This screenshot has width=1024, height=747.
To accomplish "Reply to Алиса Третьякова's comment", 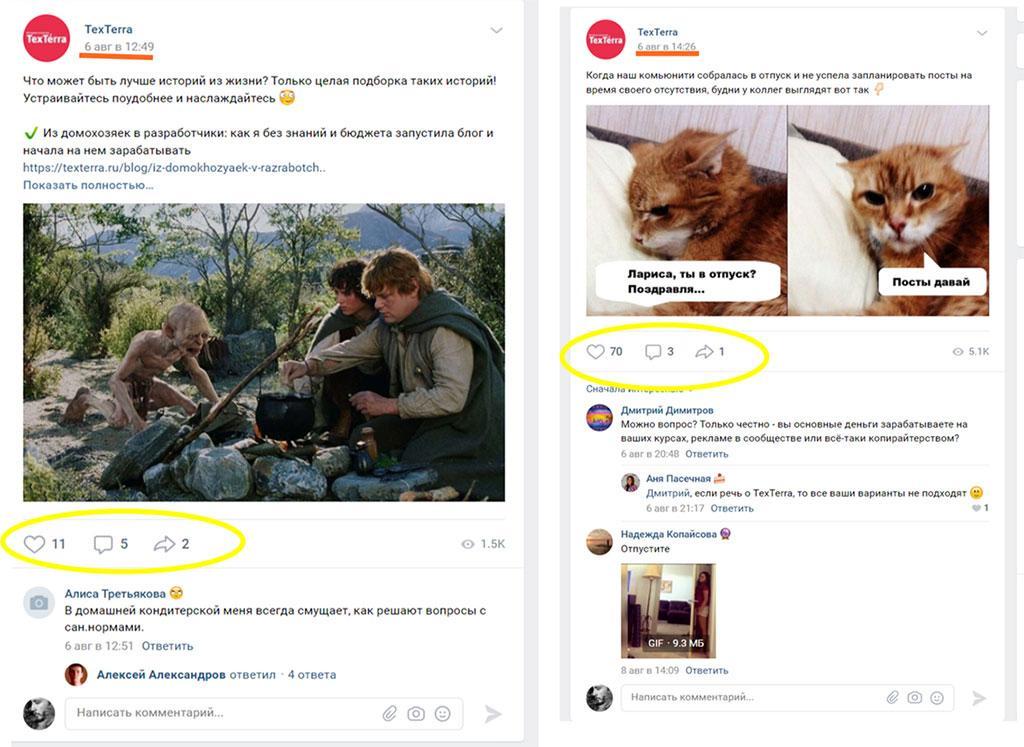I will [167, 646].
